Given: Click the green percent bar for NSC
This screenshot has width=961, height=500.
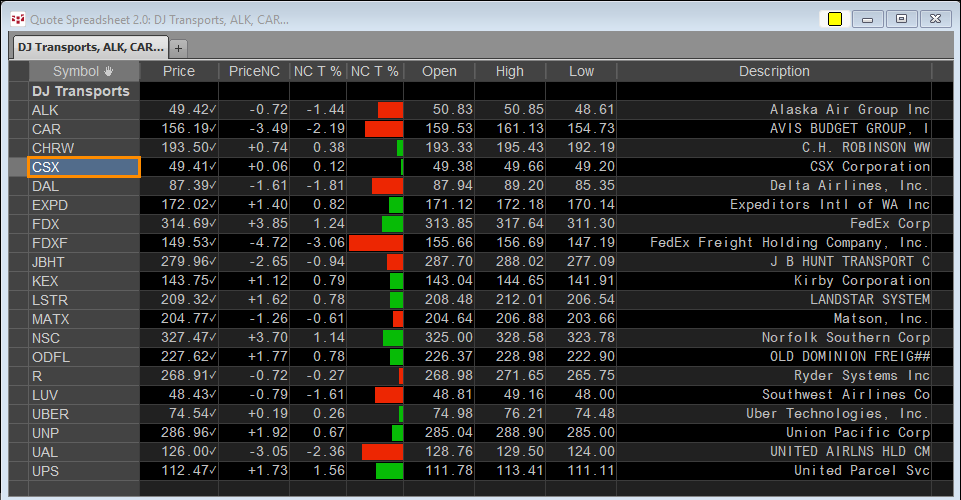Looking at the screenshot, I should [x=393, y=338].
